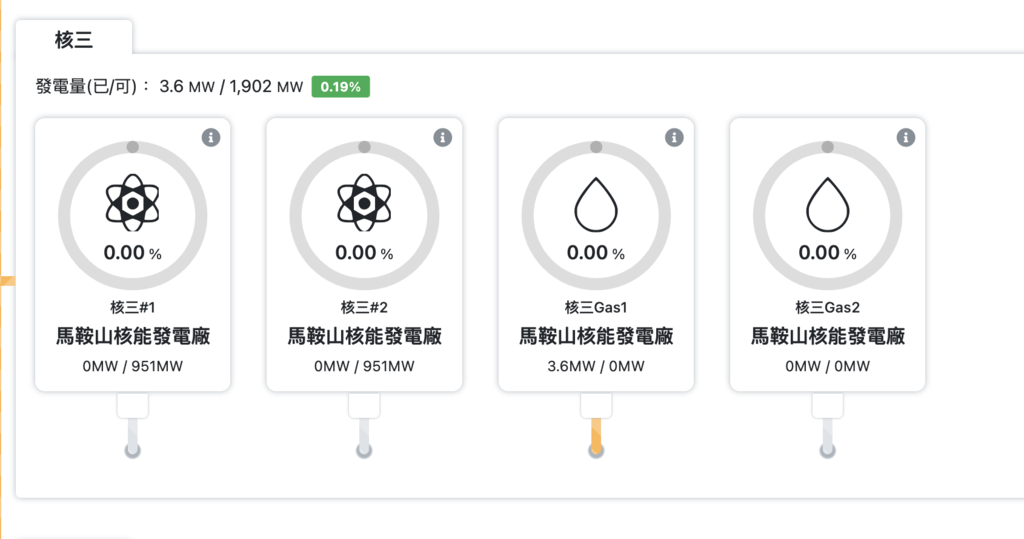Open info icon on 核三Gas1 card
The image size is (1024, 539).
click(x=674, y=137)
